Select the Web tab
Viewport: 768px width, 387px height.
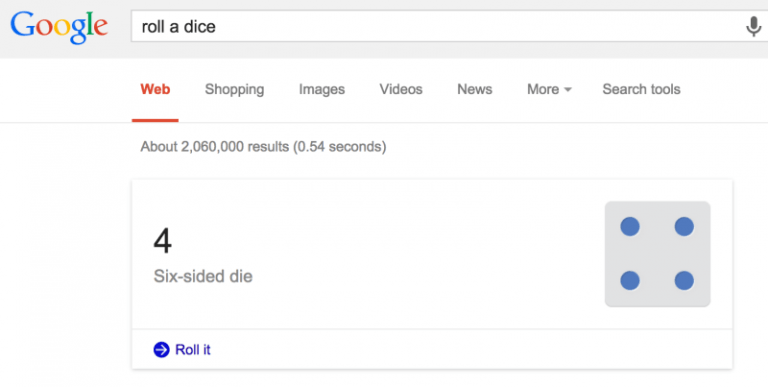click(155, 89)
